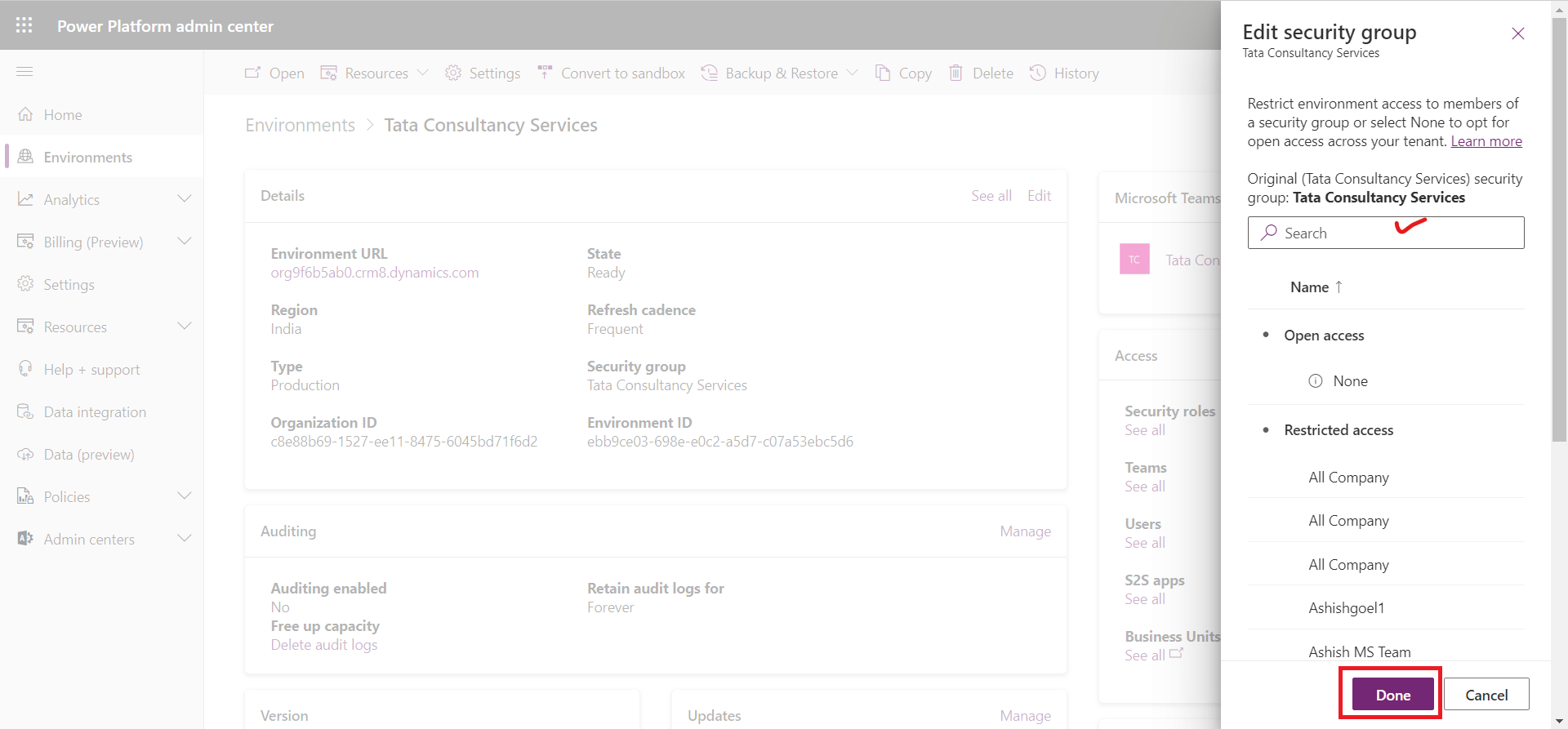Select the Ashishgoel1 security group
The width and height of the screenshot is (1568, 729).
coord(1347,608)
